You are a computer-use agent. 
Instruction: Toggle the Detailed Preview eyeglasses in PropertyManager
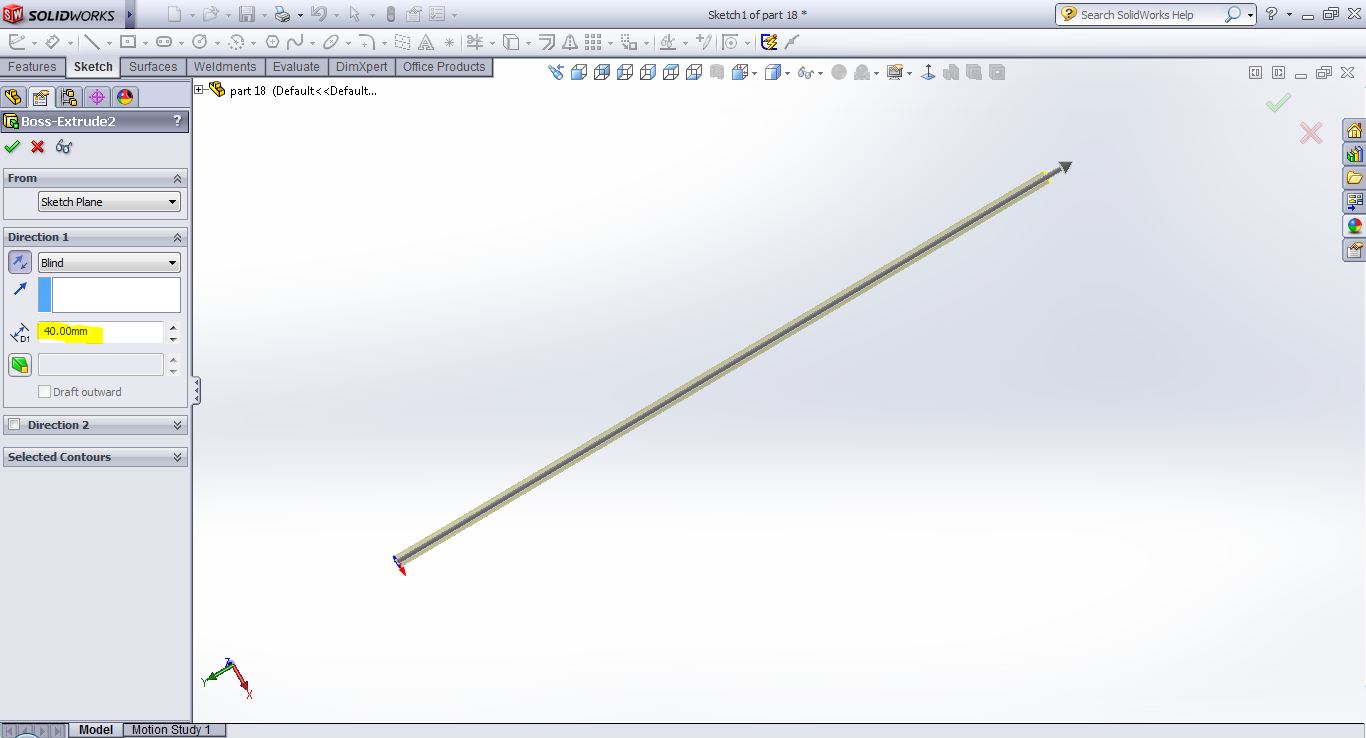63,146
